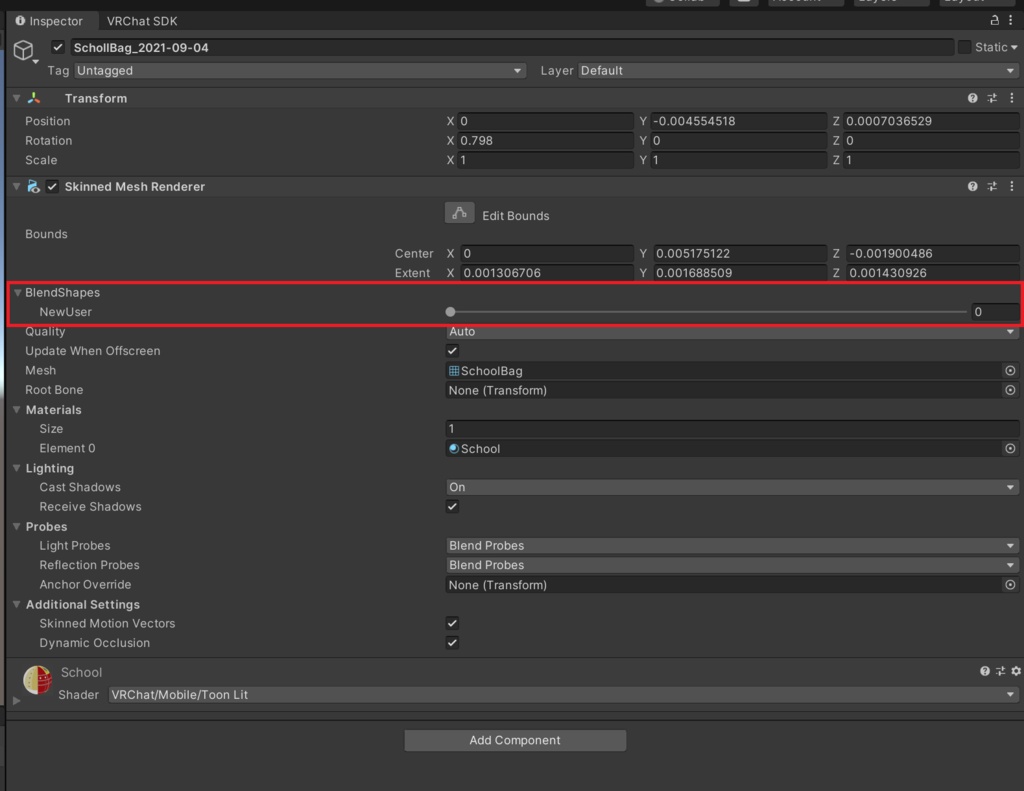Click the Bounds Extent X field
Screen dimensions: 1024x791
pyautogui.click(x=547, y=273)
